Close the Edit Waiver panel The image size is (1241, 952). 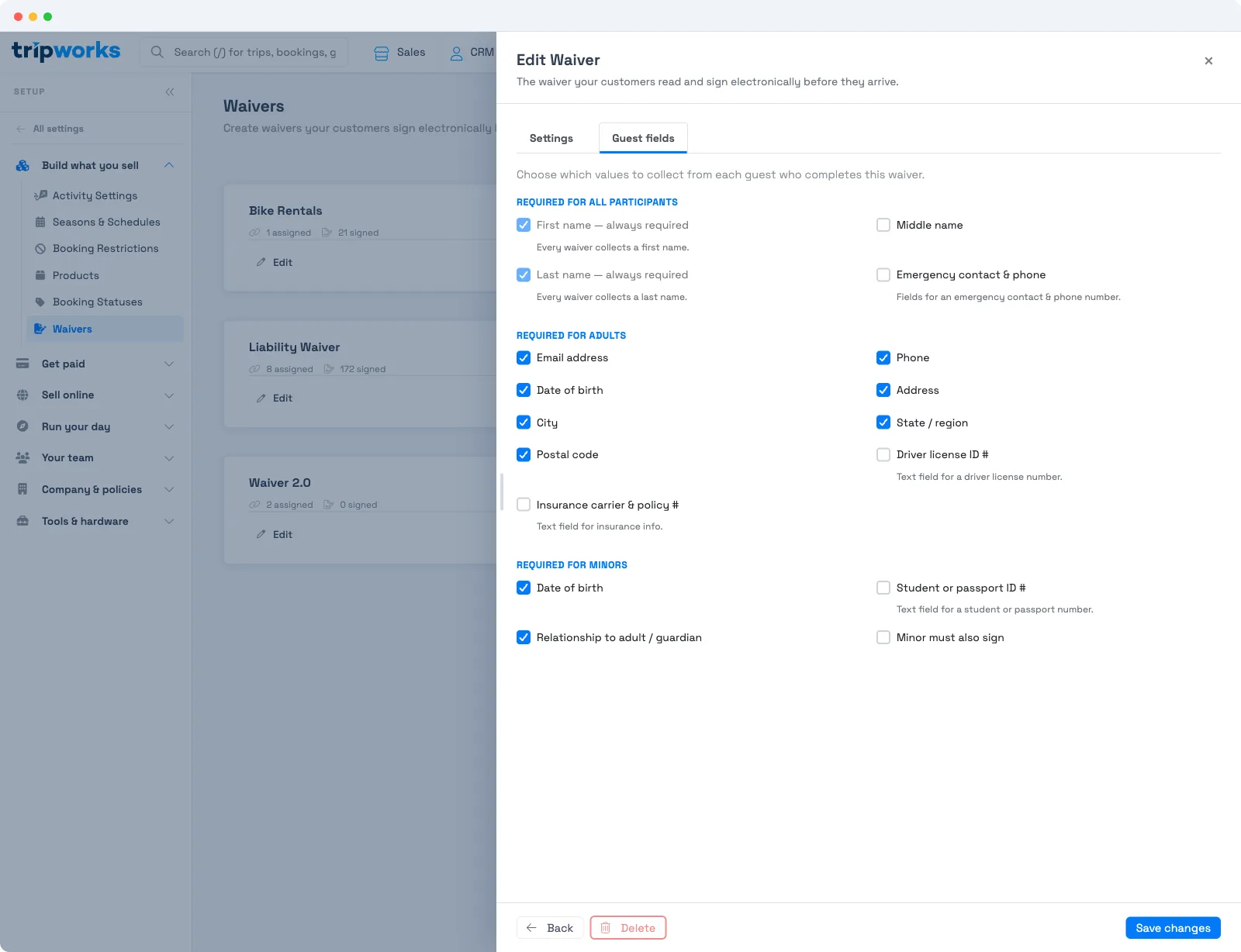coord(1208,60)
